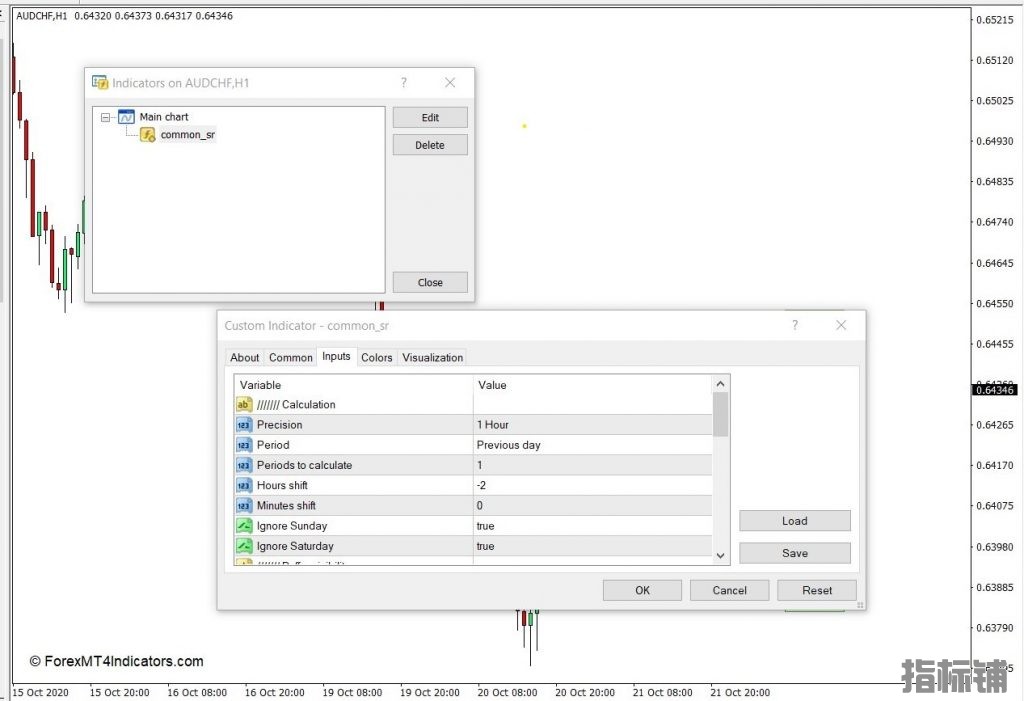Screen dimensions: 1024x701
Task: Click the inputs list scrollbar thumb
Action: pos(720,414)
